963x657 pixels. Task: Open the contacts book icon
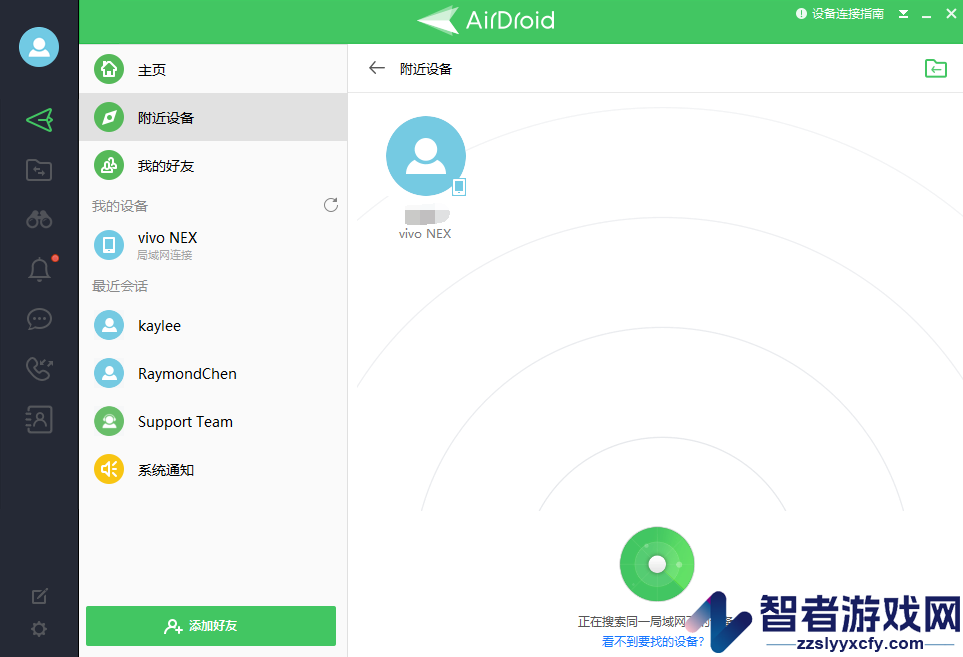[x=39, y=419]
